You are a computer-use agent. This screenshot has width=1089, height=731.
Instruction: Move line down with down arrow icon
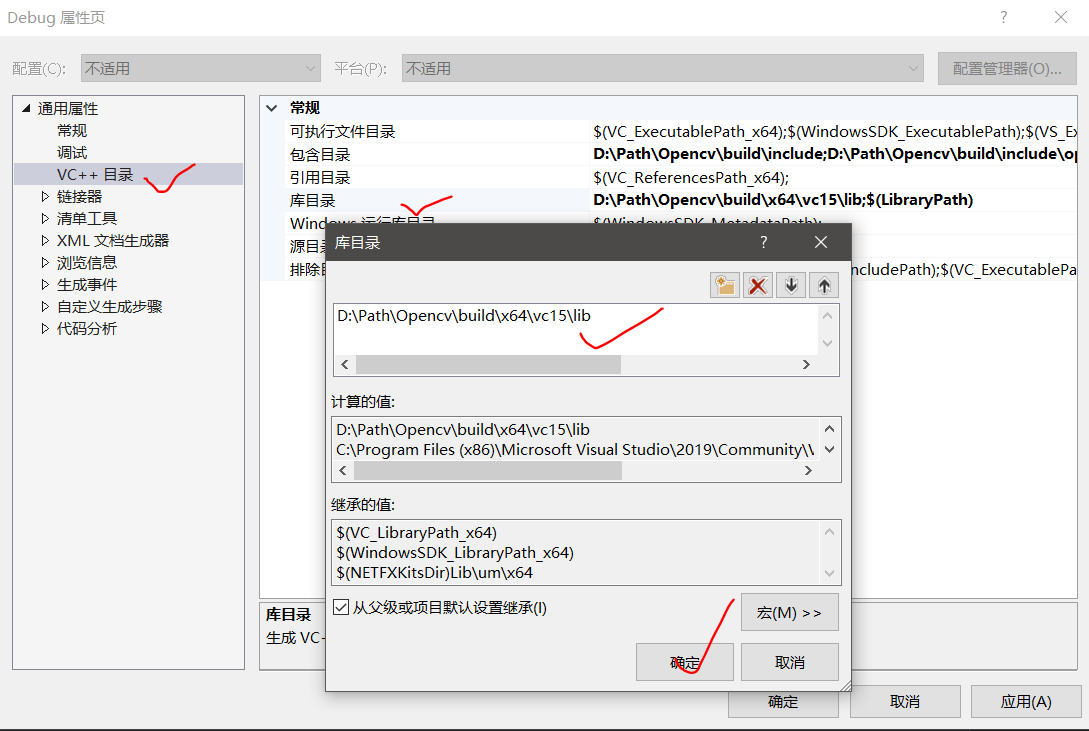pyautogui.click(x=791, y=285)
